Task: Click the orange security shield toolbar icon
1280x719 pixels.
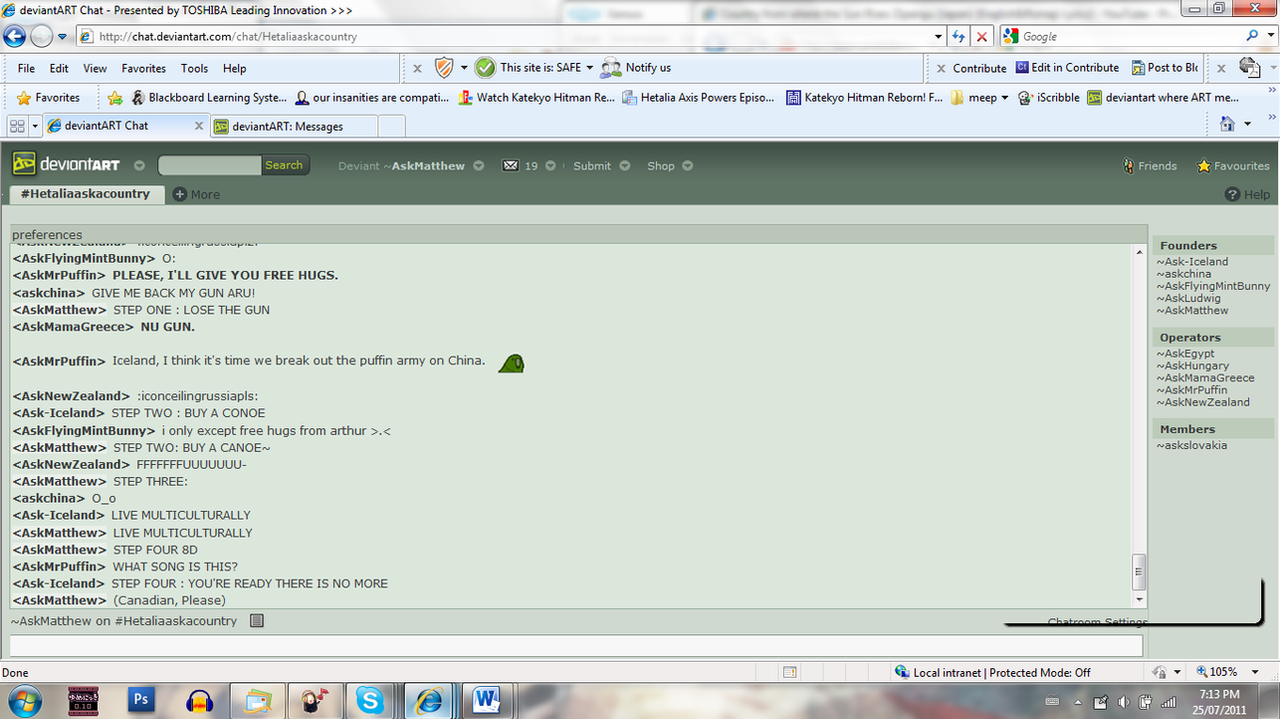Action: click(444, 67)
